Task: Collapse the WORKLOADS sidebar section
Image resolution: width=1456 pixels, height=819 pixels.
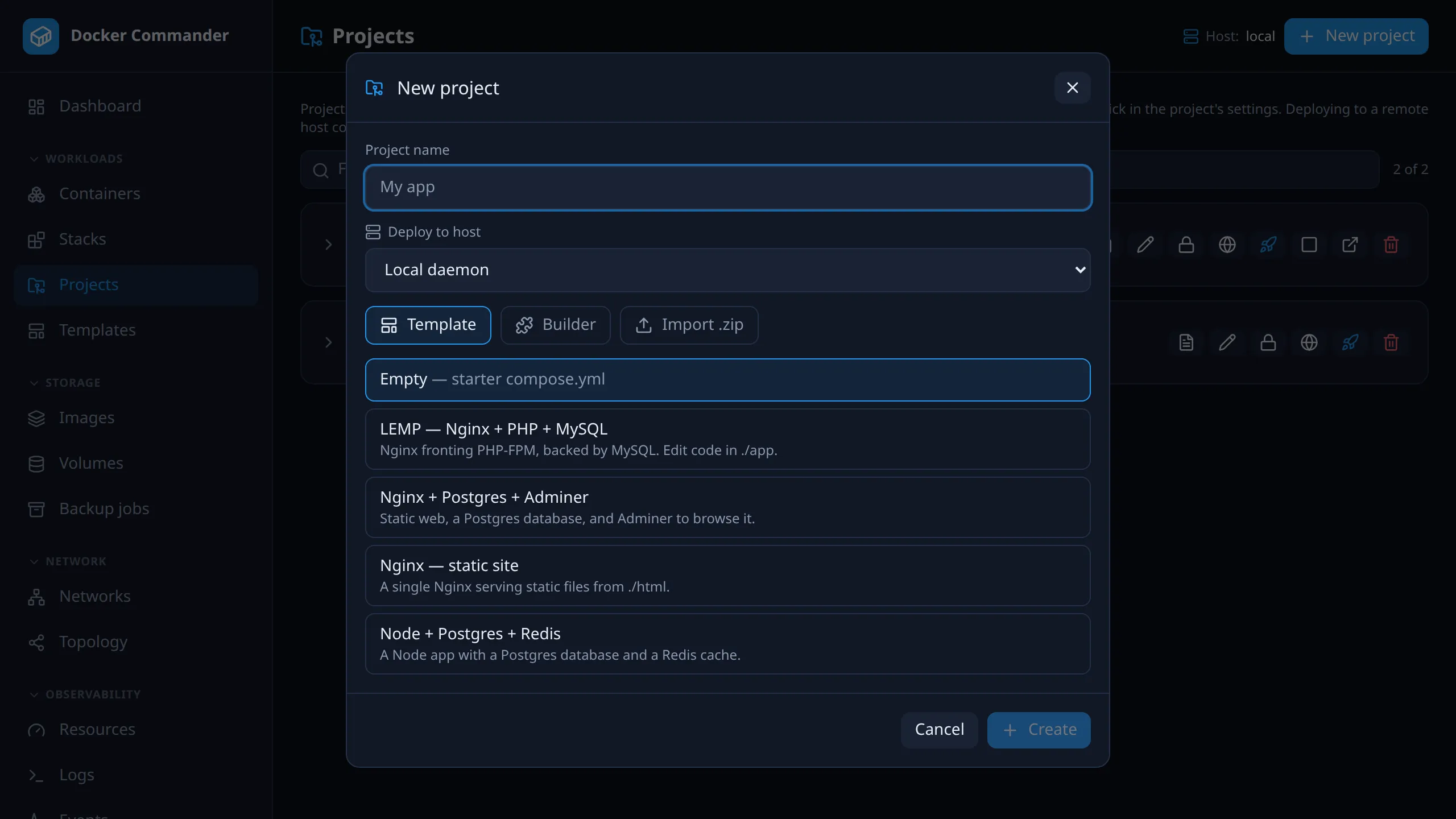Action: pyautogui.click(x=76, y=159)
